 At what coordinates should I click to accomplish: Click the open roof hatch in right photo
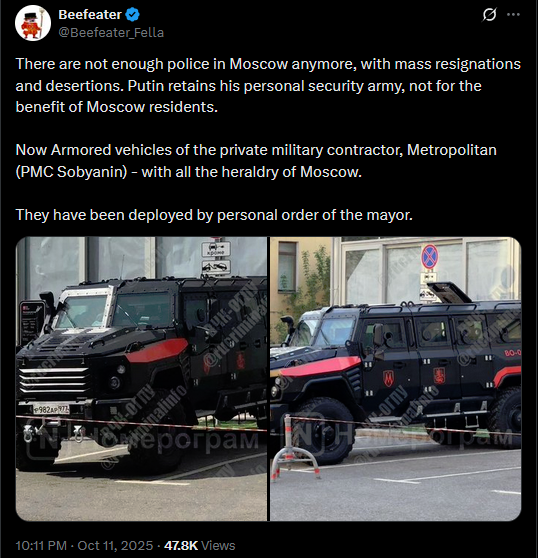450,292
